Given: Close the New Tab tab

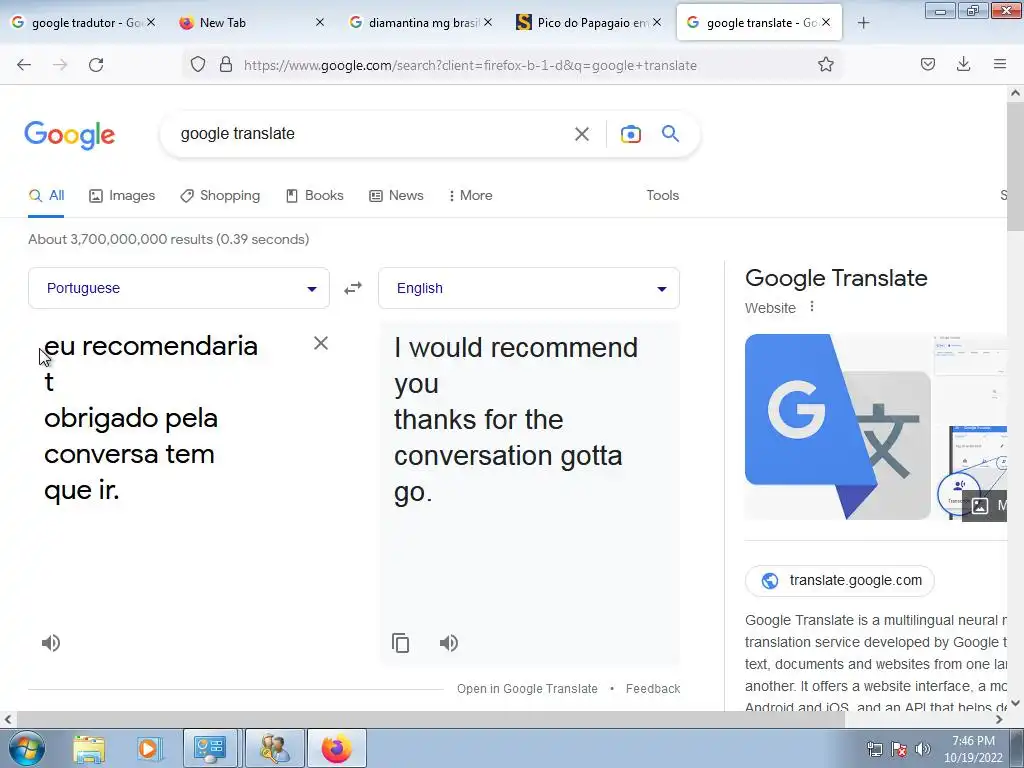Looking at the screenshot, I should (x=319, y=22).
